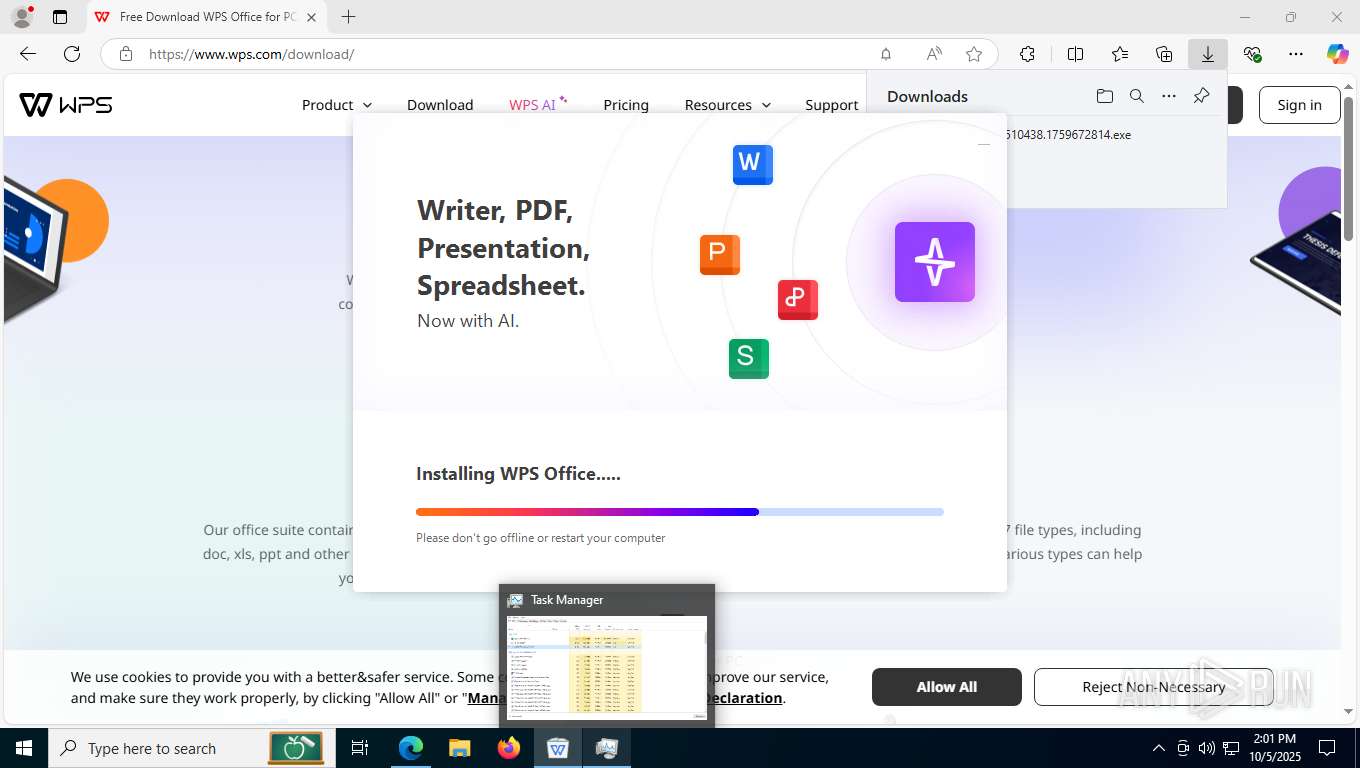Select the Free Download WPS Office tab
The width and height of the screenshot is (1360, 768).
point(206,17)
